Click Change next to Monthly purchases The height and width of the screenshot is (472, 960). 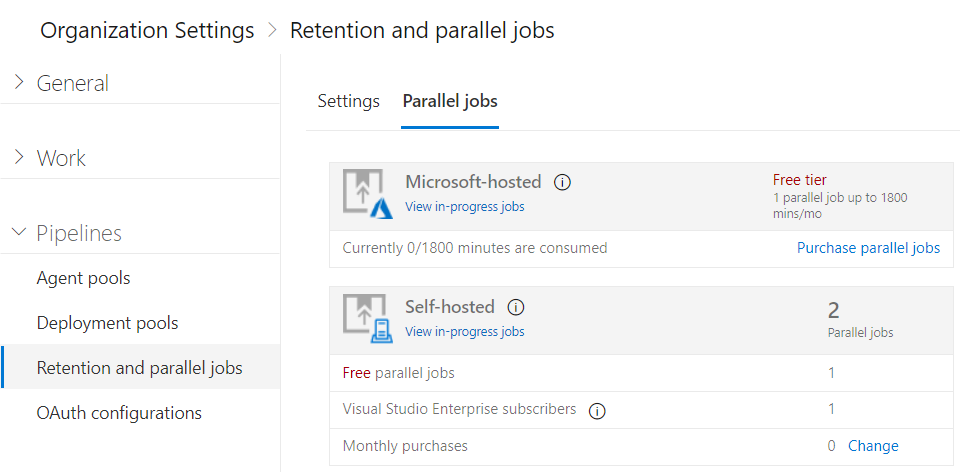(x=873, y=446)
